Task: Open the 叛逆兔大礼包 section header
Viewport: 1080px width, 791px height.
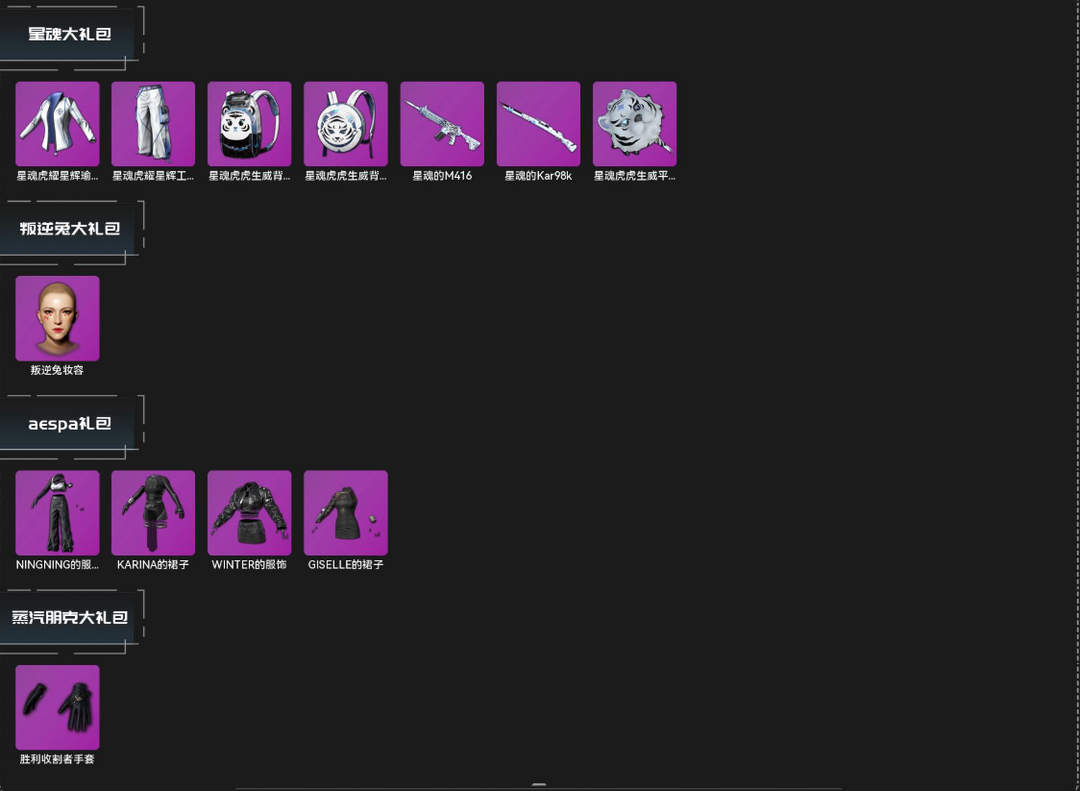Action: point(70,229)
